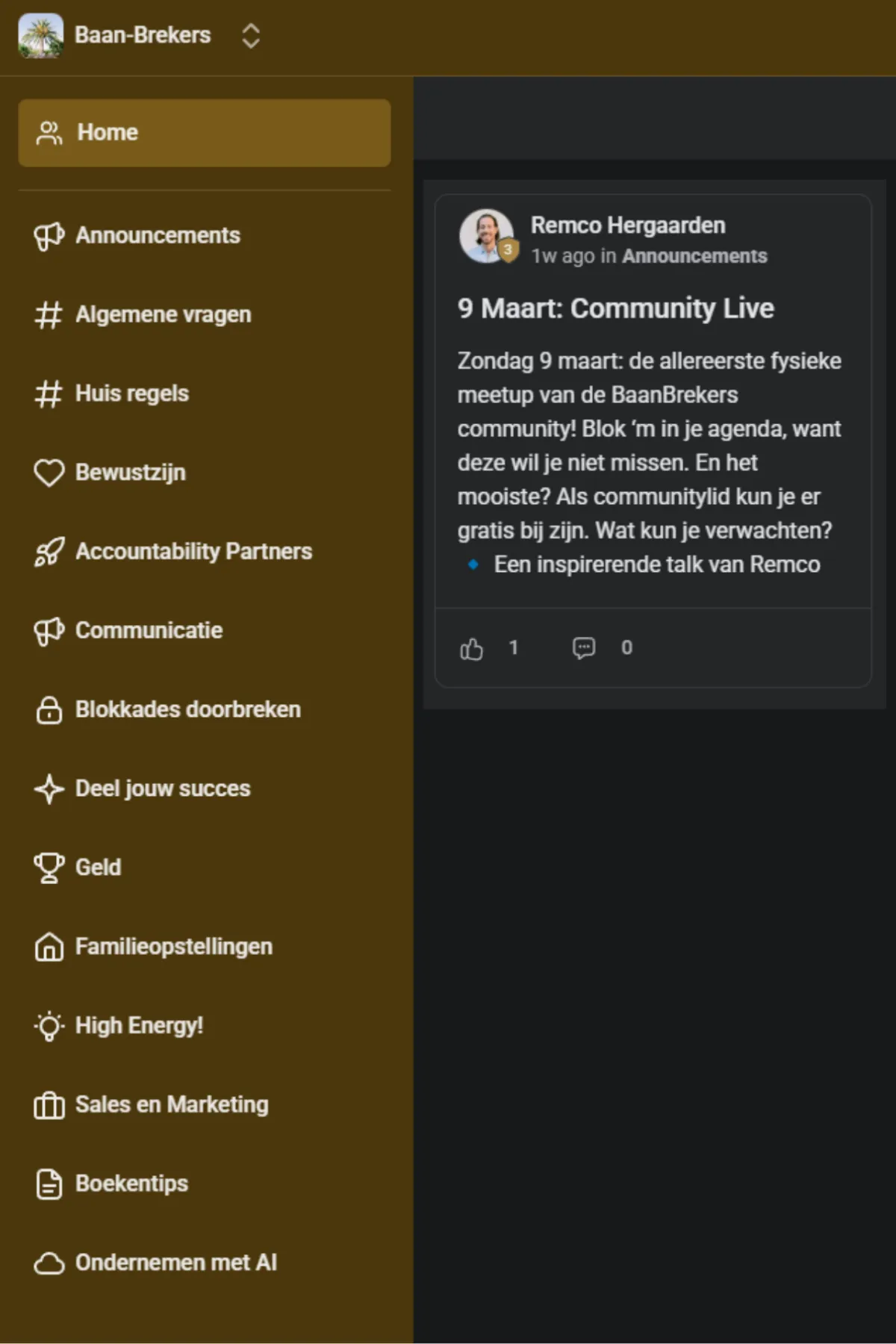Open the Baan-Brekers community logo
This screenshot has width=896, height=1344.
(x=41, y=36)
